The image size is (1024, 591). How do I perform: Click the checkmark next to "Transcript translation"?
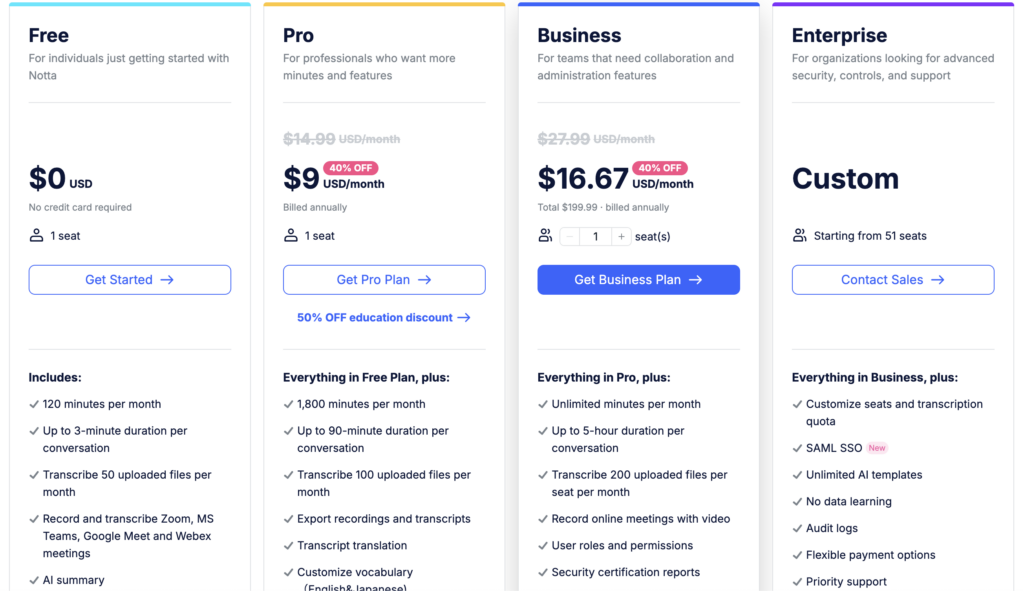point(288,545)
